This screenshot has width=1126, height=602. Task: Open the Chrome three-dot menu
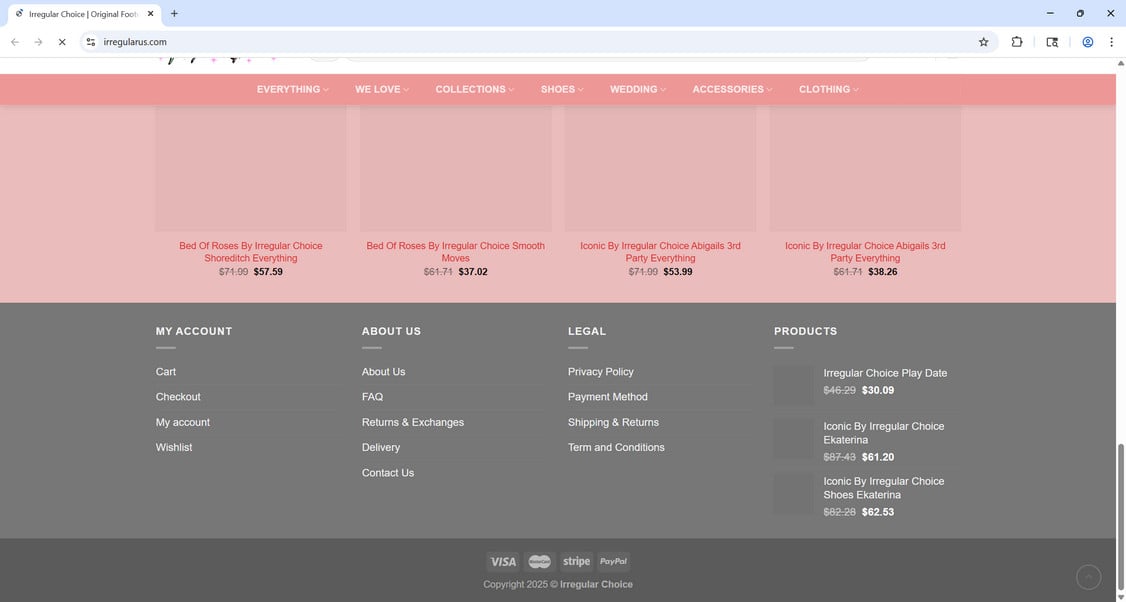[x=1111, y=42]
